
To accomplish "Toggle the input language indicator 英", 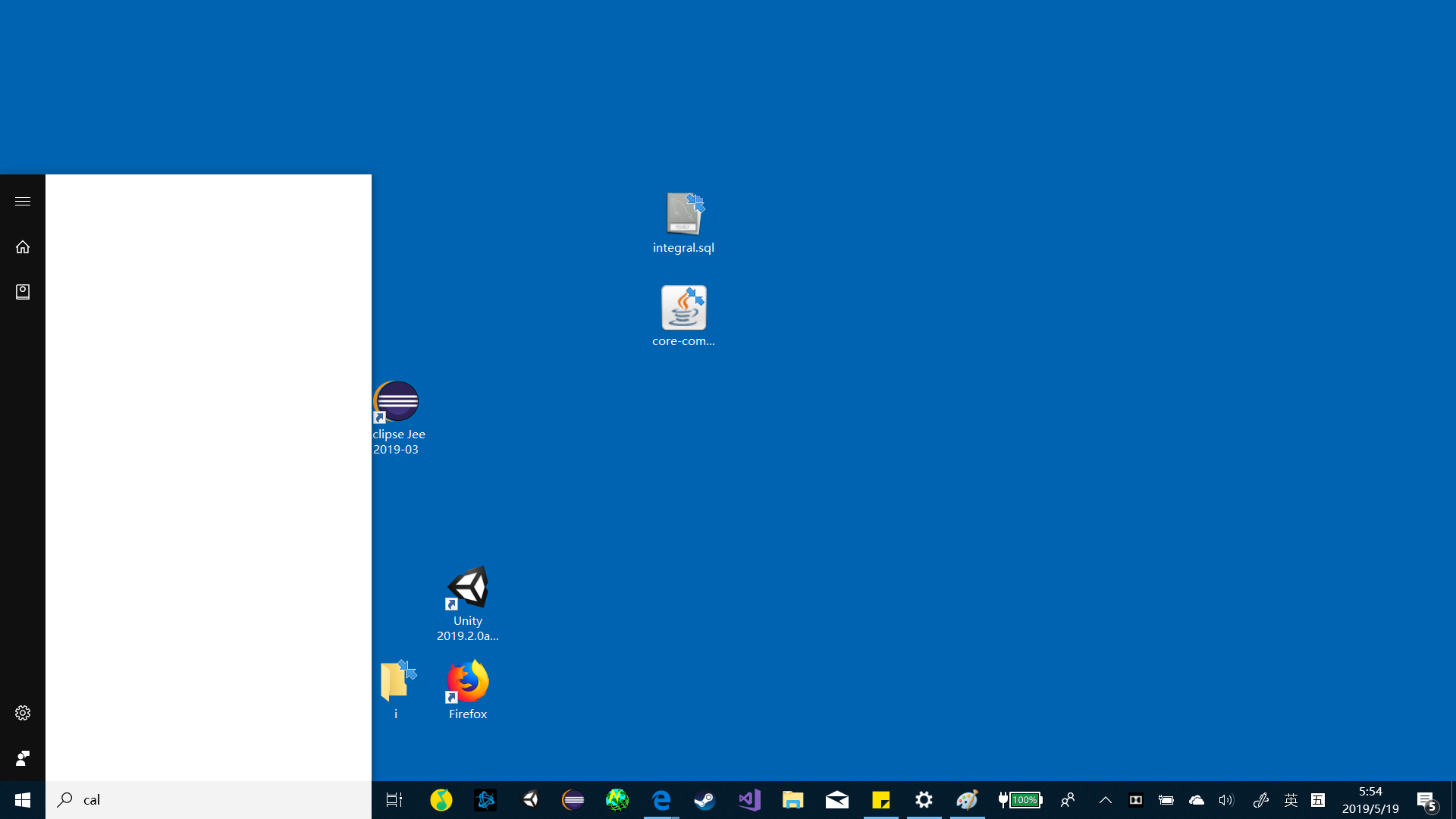I will point(1291,800).
